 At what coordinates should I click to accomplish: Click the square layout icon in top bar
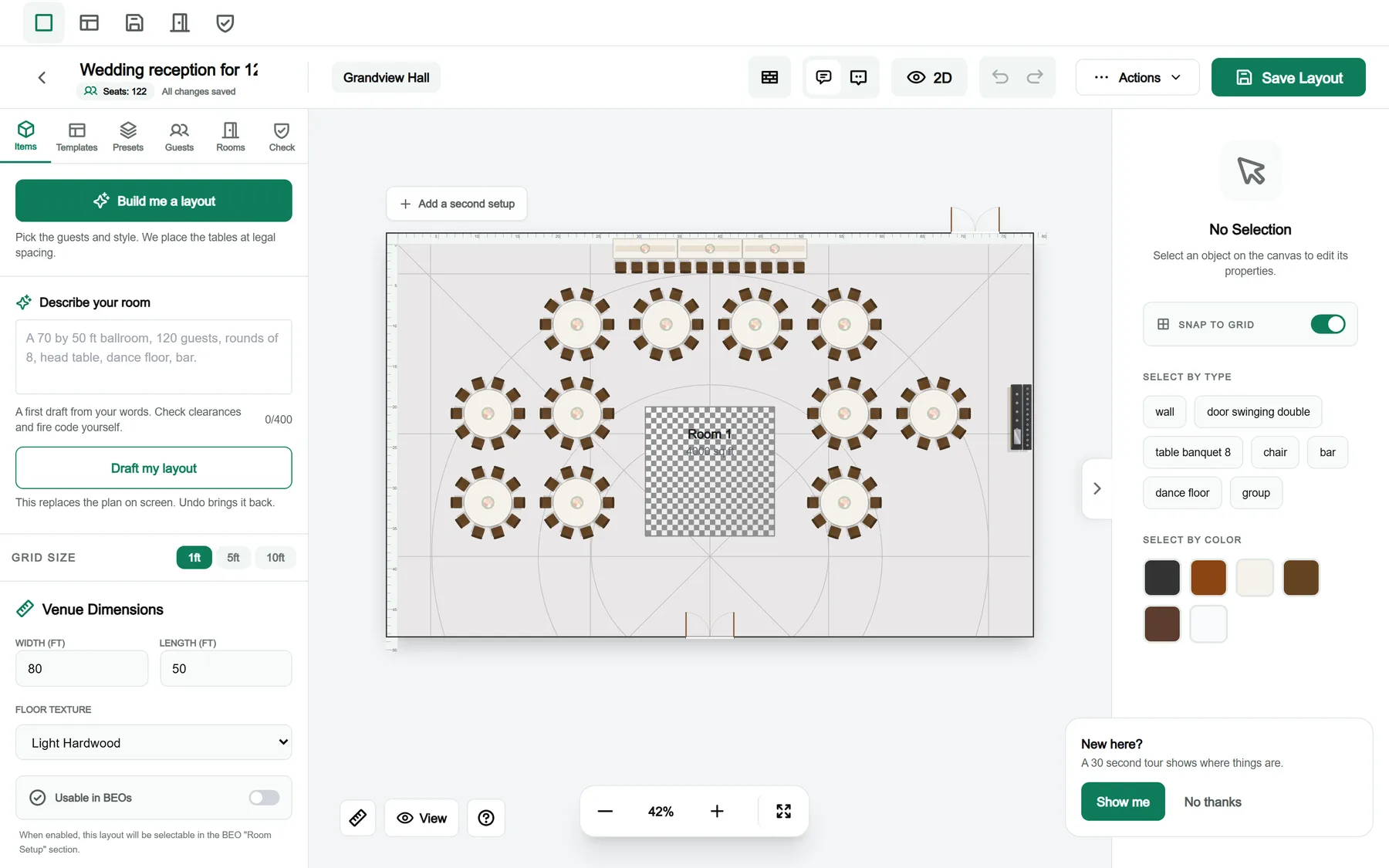click(x=44, y=23)
